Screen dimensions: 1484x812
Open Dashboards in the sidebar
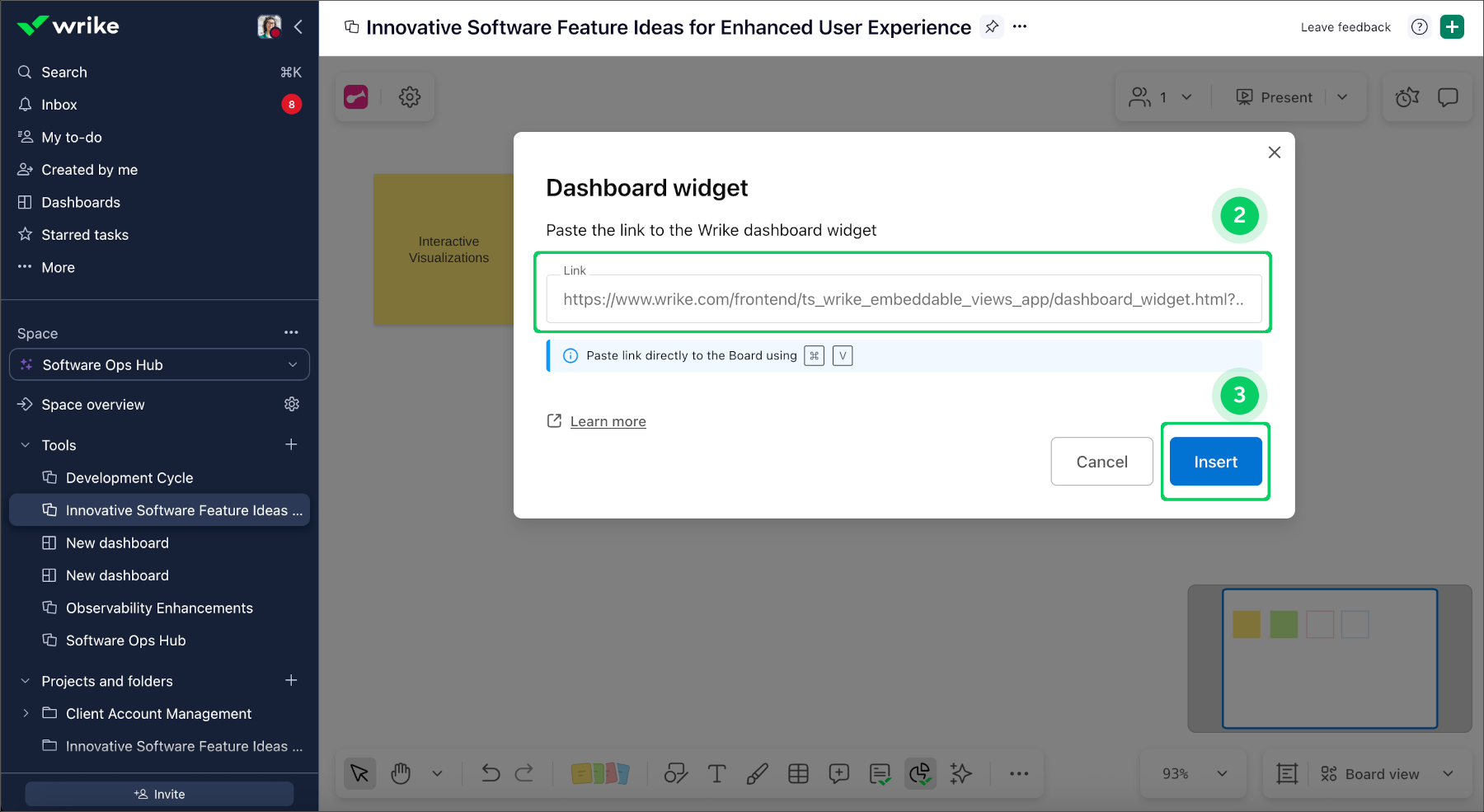(x=81, y=202)
